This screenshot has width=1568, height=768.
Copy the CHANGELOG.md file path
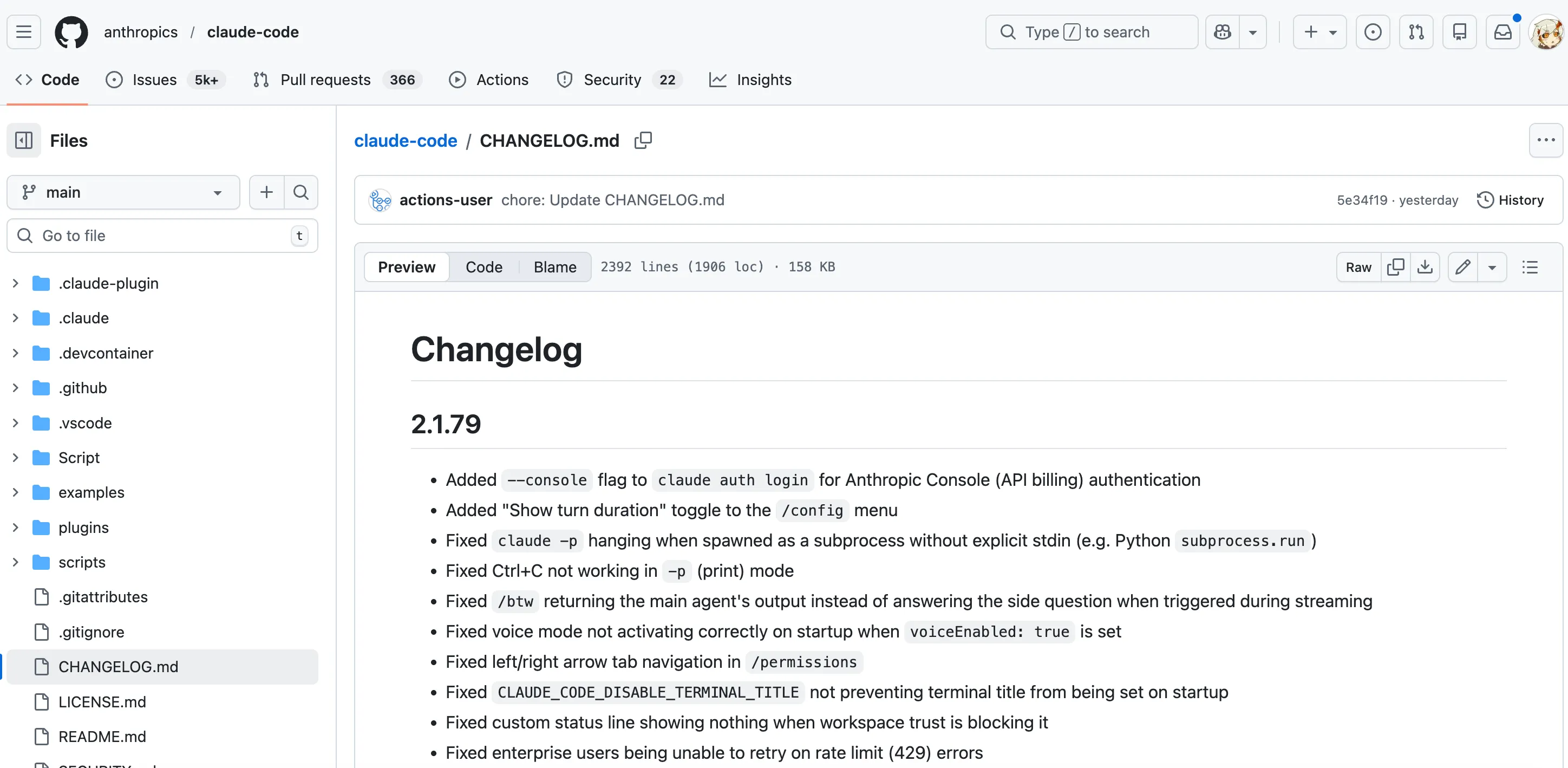[x=643, y=141]
